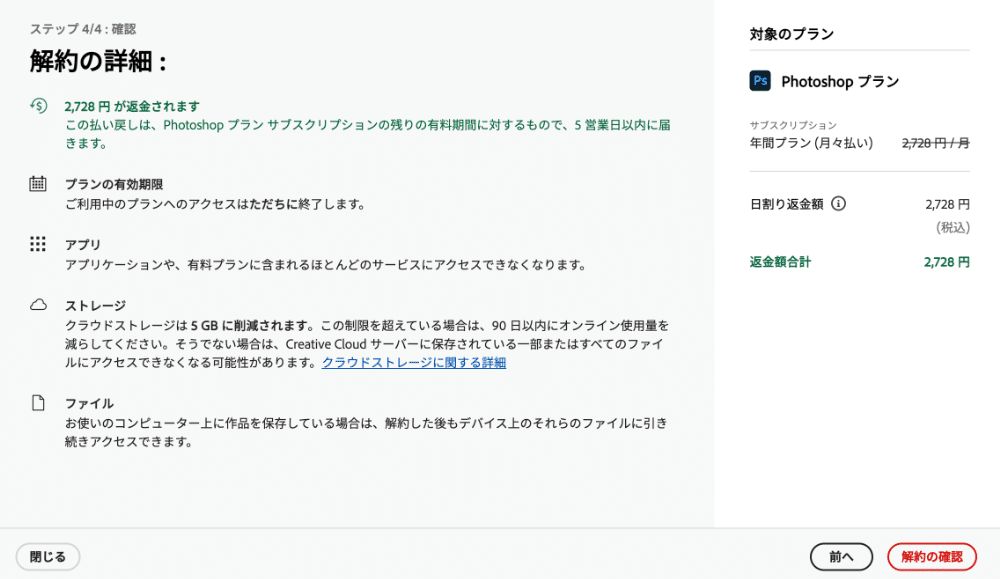Click the calendar icon beside プランの有効期限
Screen dimensions: 1000x579
(38, 183)
